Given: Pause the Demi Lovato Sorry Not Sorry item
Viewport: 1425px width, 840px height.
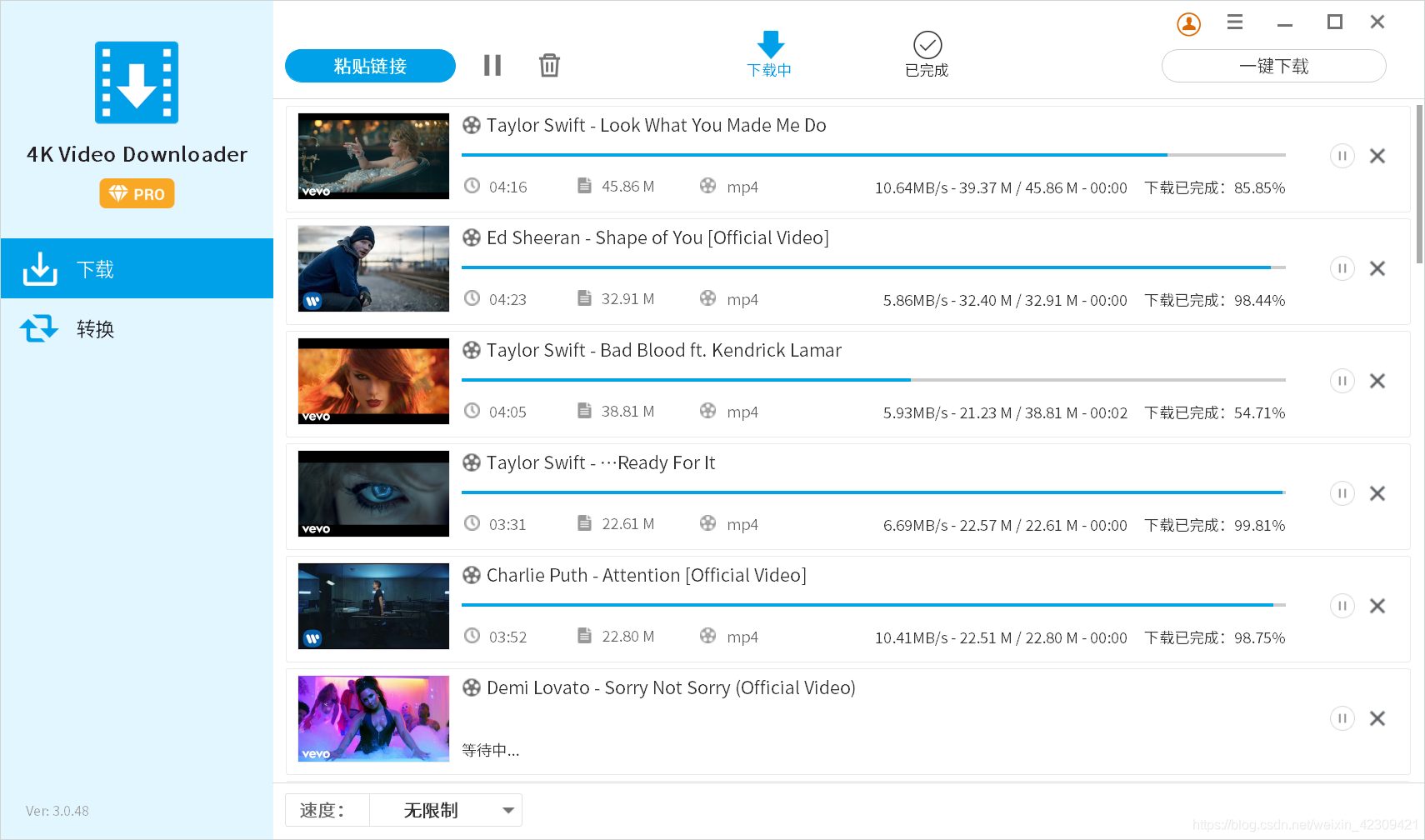Looking at the screenshot, I should (x=1342, y=718).
